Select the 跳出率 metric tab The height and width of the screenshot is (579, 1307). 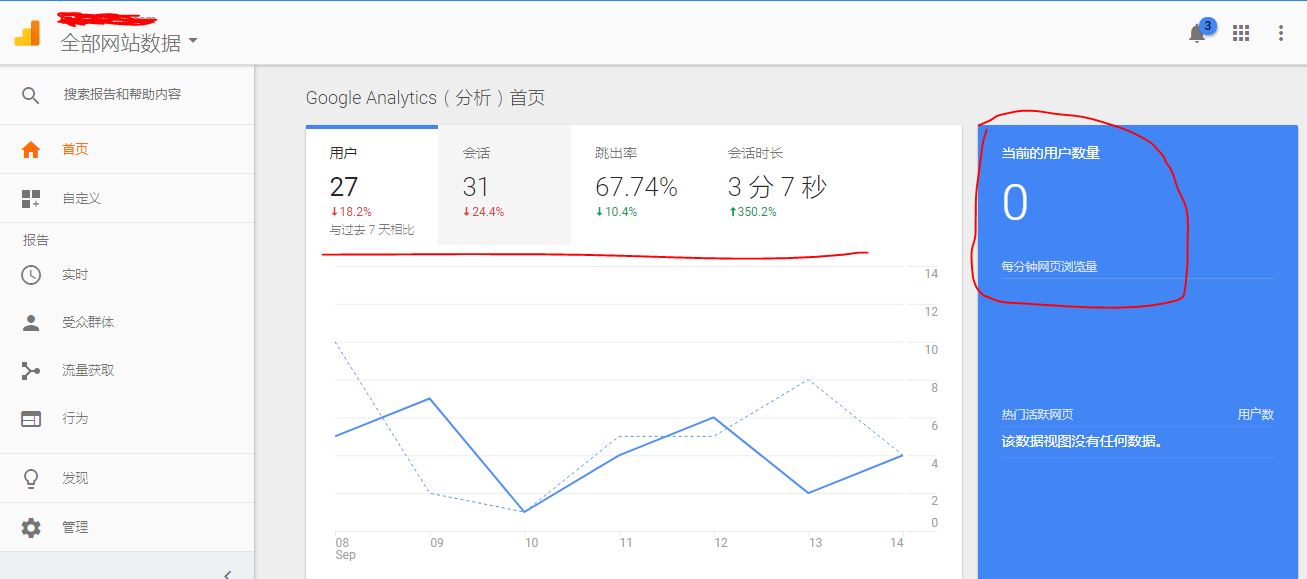pyautogui.click(x=636, y=186)
